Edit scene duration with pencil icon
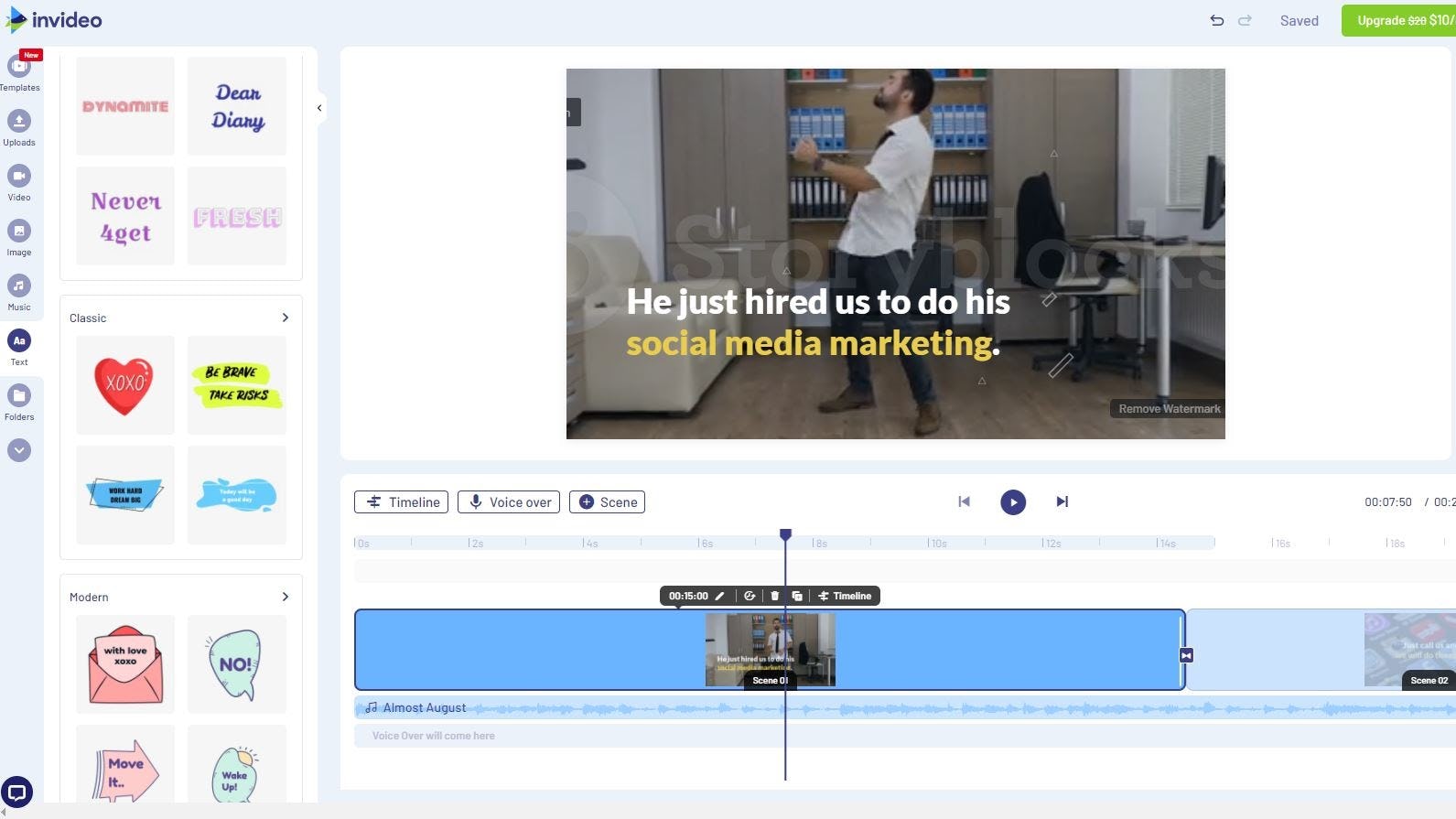The height and width of the screenshot is (819, 1456). [x=719, y=596]
